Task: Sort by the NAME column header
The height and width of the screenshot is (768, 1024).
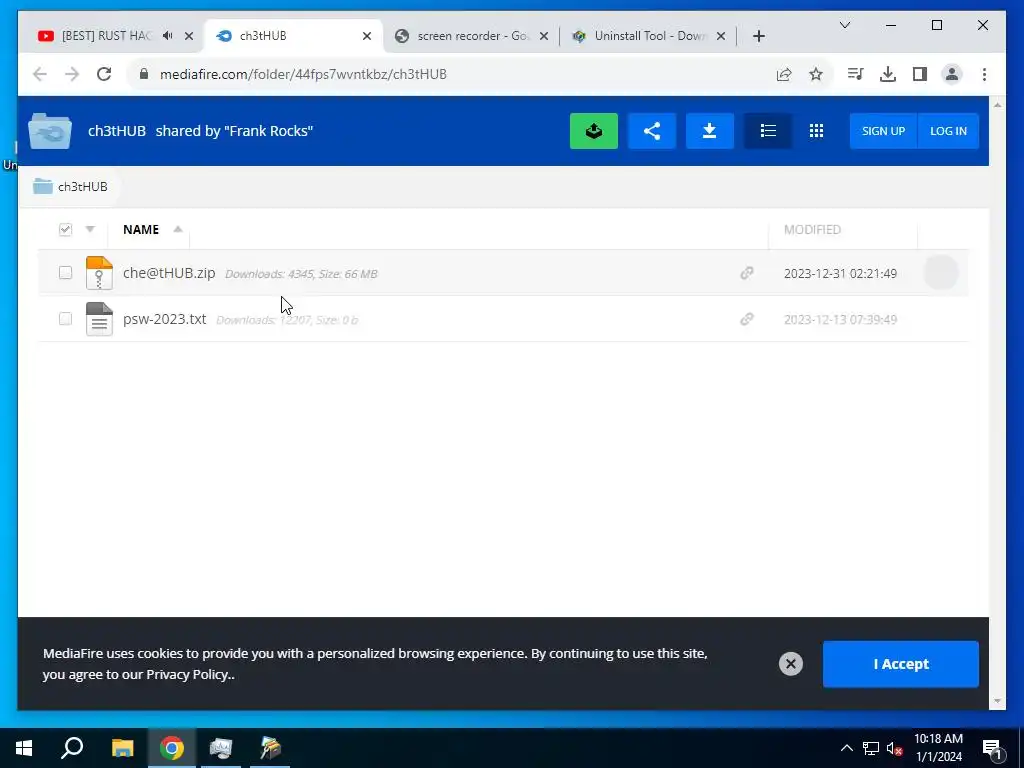Action: (141, 229)
